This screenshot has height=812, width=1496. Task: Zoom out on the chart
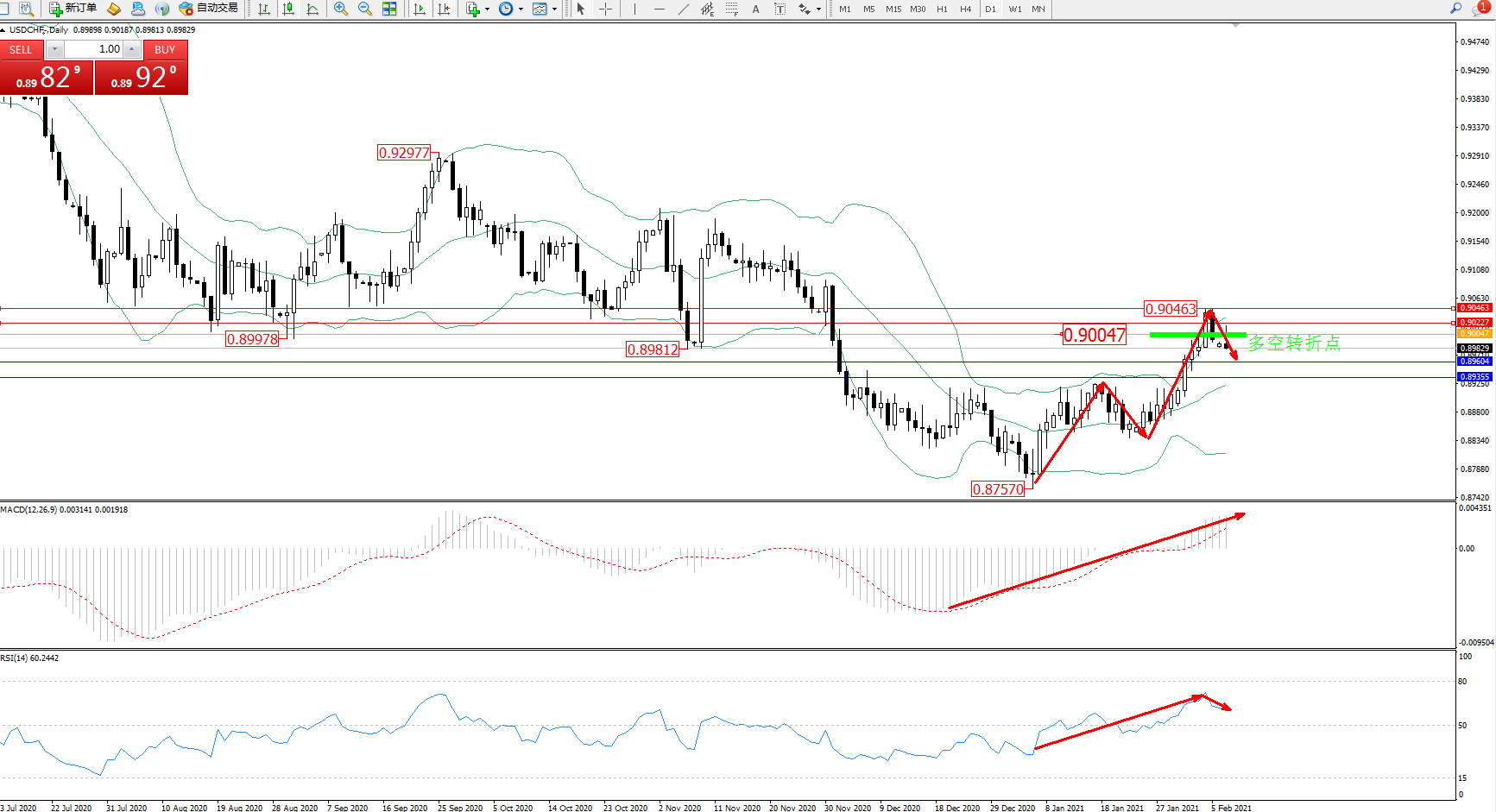[x=365, y=9]
